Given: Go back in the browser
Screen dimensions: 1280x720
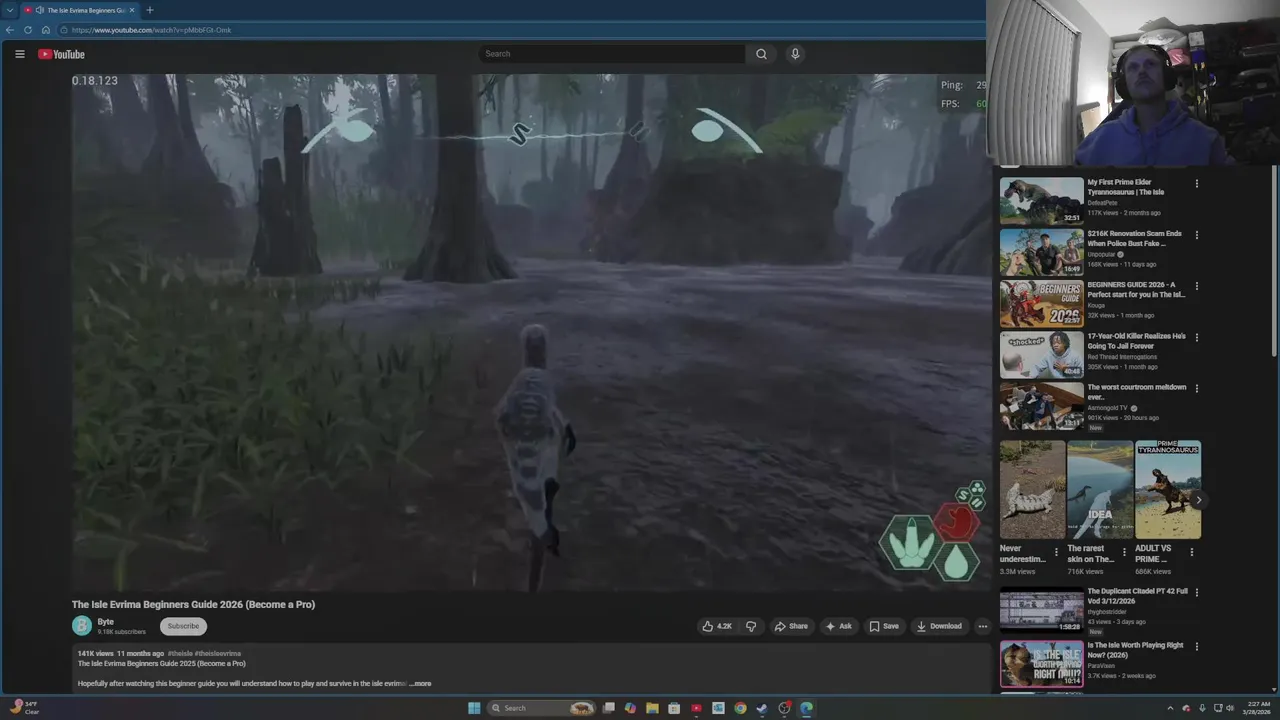Looking at the screenshot, I should click(x=10, y=30).
